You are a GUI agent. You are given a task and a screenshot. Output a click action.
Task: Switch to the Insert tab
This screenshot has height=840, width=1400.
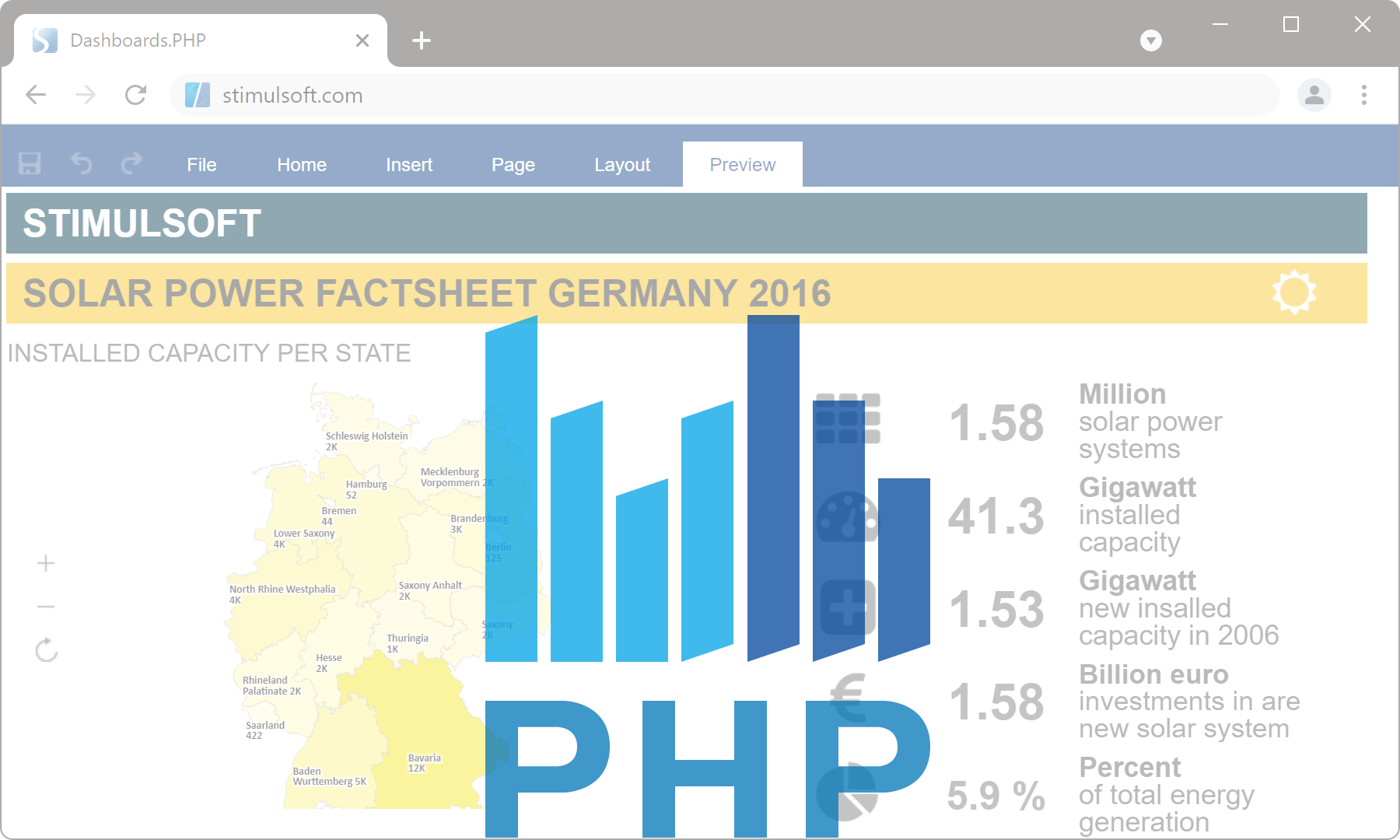pos(409,165)
